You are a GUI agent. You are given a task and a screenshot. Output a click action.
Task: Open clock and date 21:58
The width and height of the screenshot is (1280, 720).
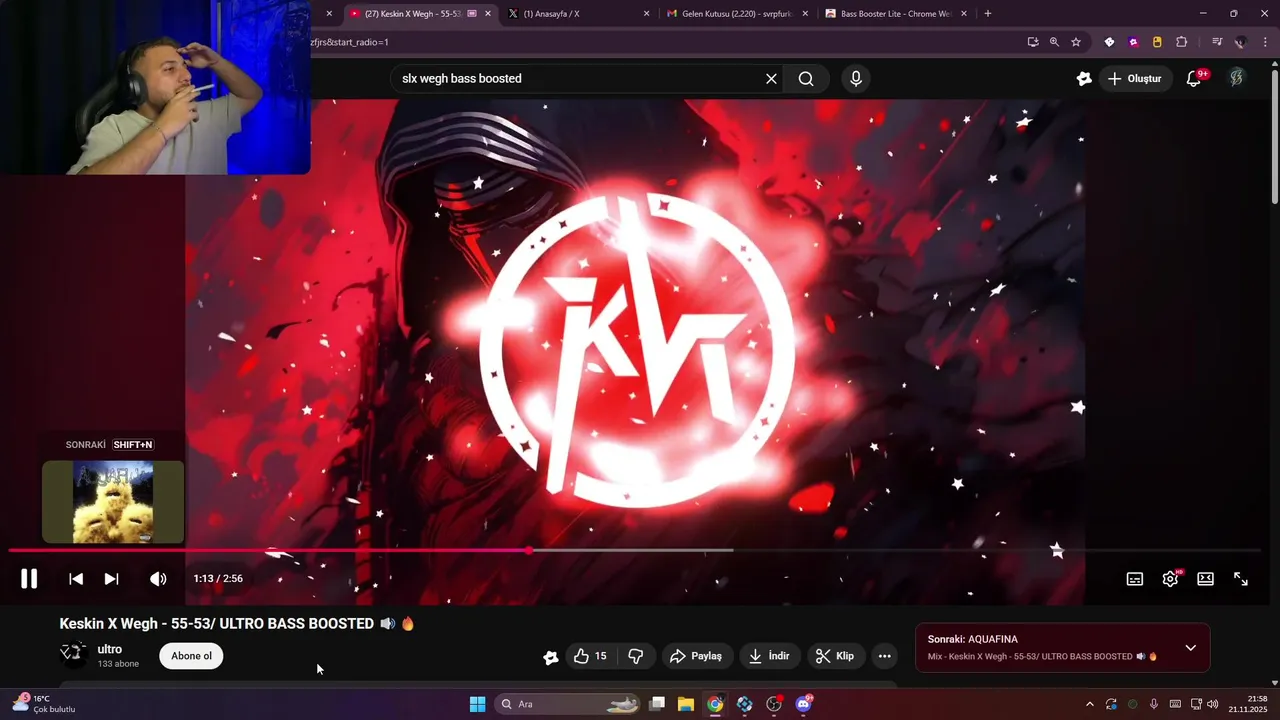pos(1249,704)
